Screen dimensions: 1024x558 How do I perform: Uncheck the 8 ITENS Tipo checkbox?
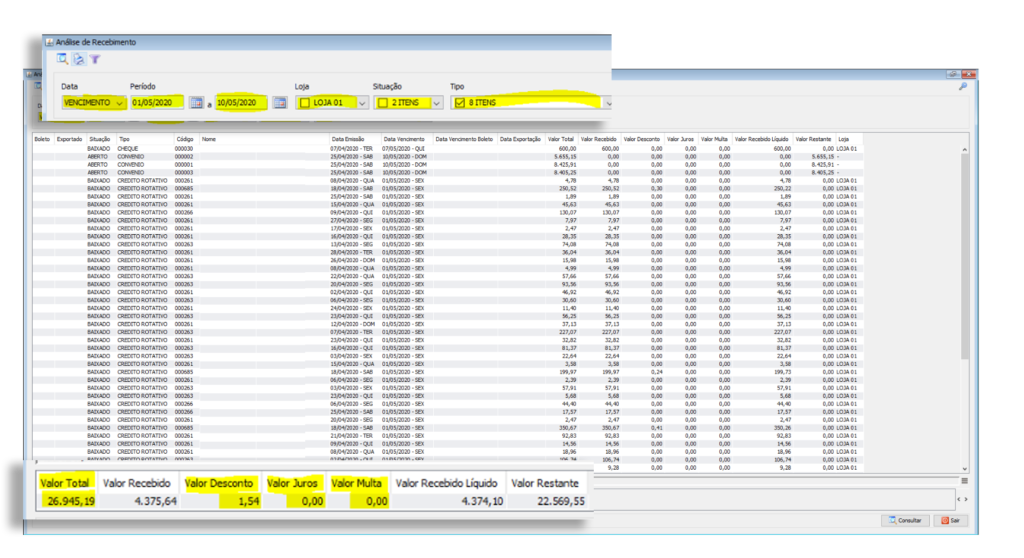460,103
